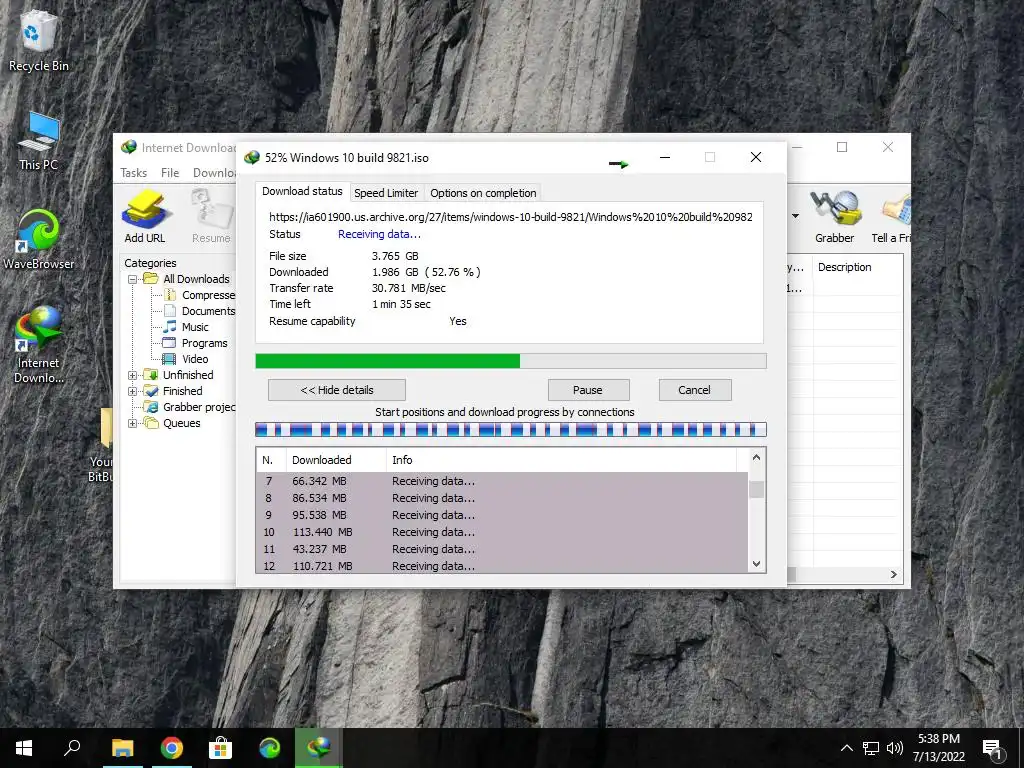1024x768 pixels.
Task: Click the green download progress bar
Action: [511, 361]
